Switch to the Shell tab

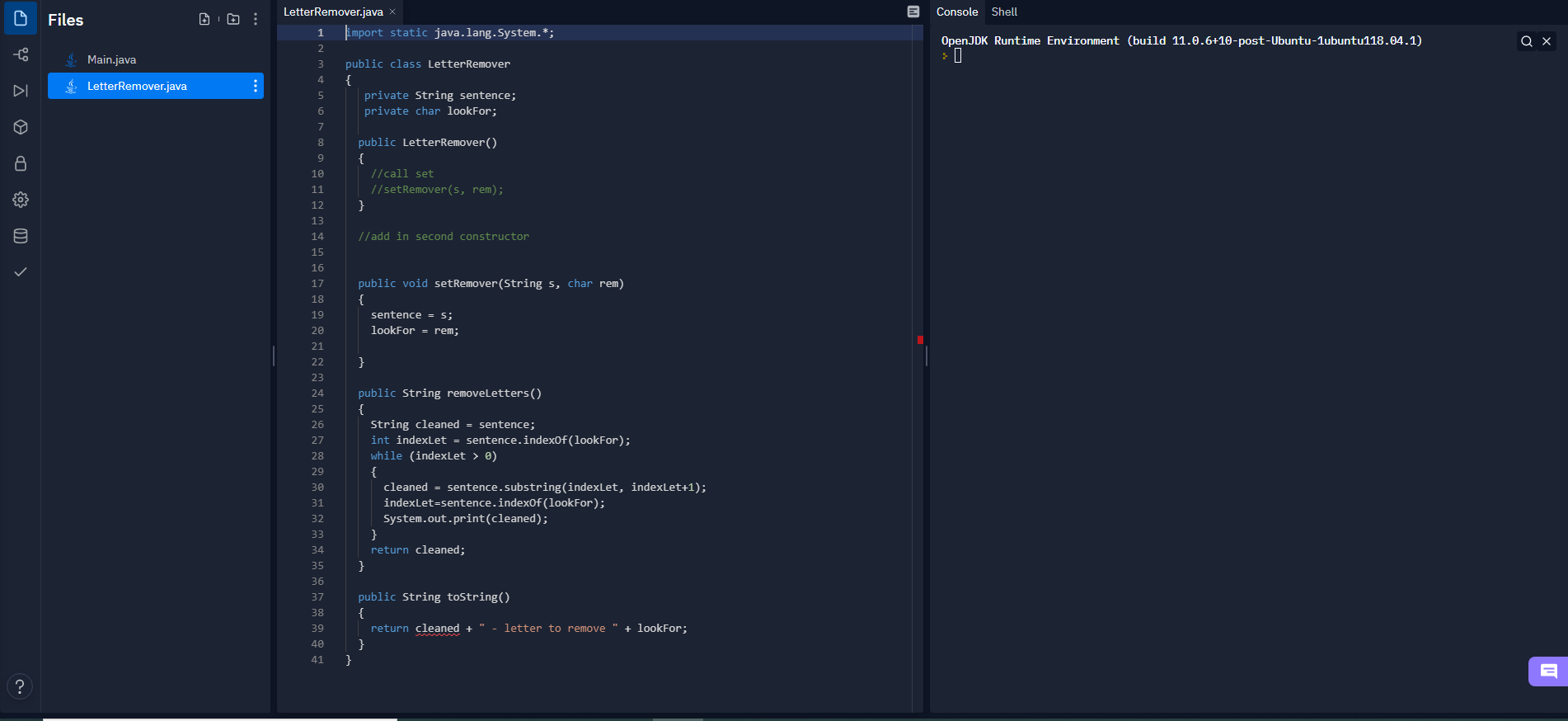1004,12
